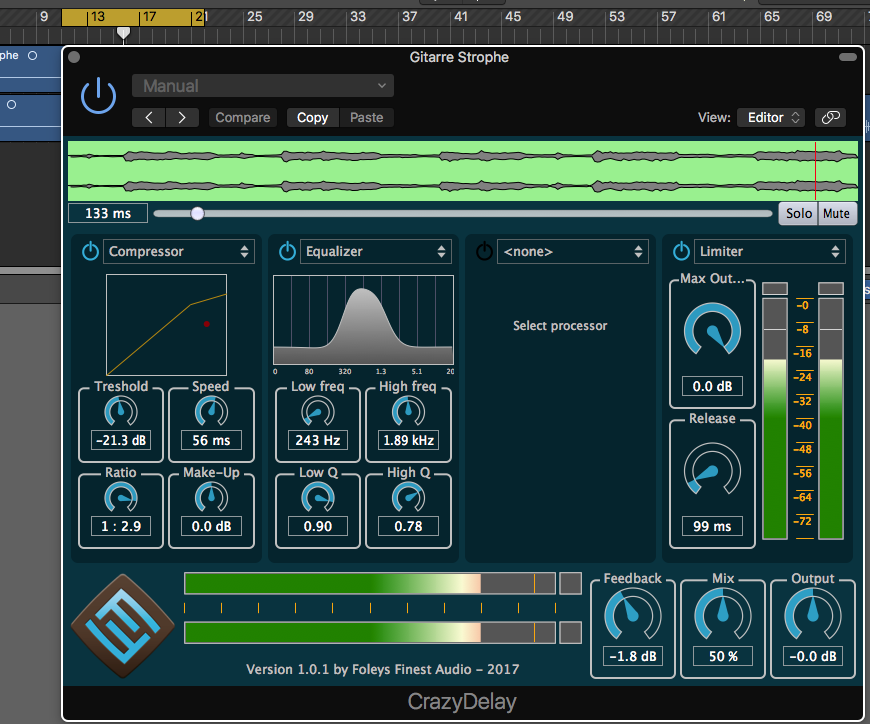
Task: Click the Max Out knob in Limiter
Action: (712, 330)
